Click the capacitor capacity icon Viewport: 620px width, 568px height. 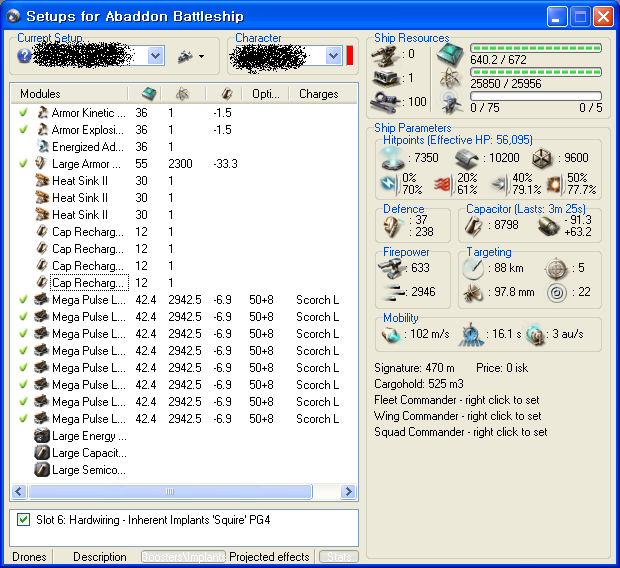(473, 226)
